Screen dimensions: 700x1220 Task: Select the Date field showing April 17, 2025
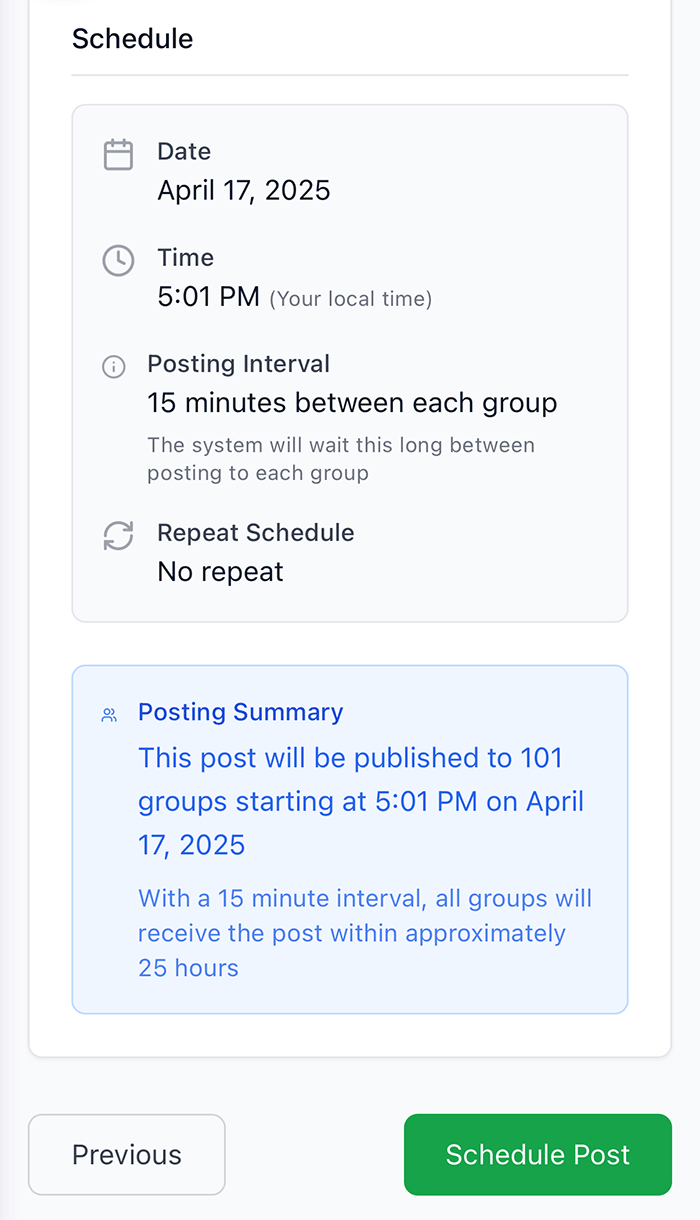coord(243,190)
